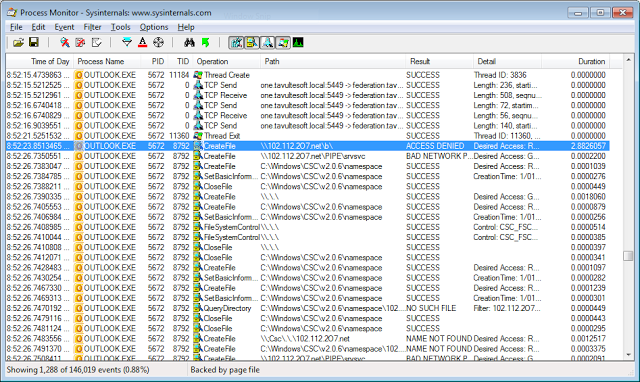Click TID value 11360
Image resolution: width=640 pixels, height=382 pixels.
pyautogui.click(x=179, y=135)
